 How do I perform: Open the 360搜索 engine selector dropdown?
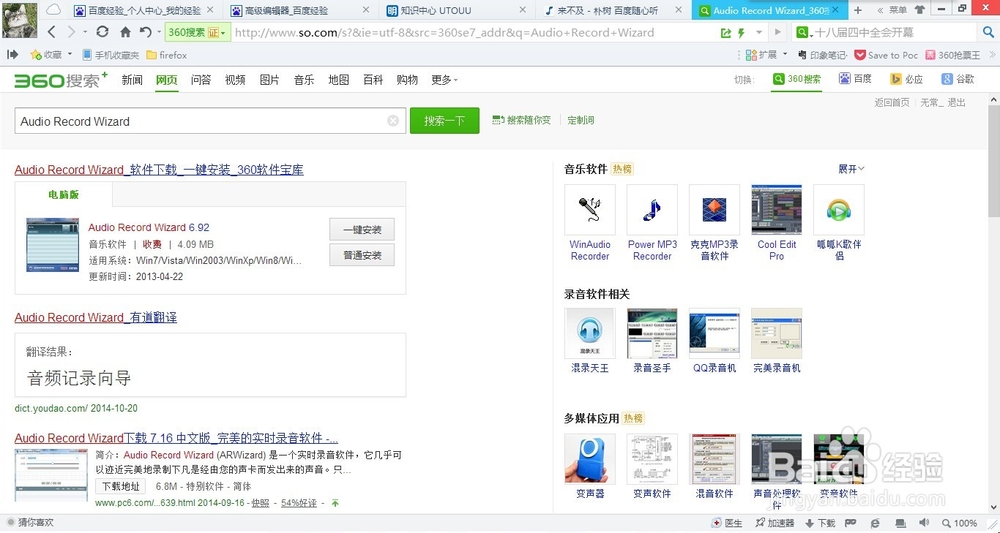click(197, 33)
